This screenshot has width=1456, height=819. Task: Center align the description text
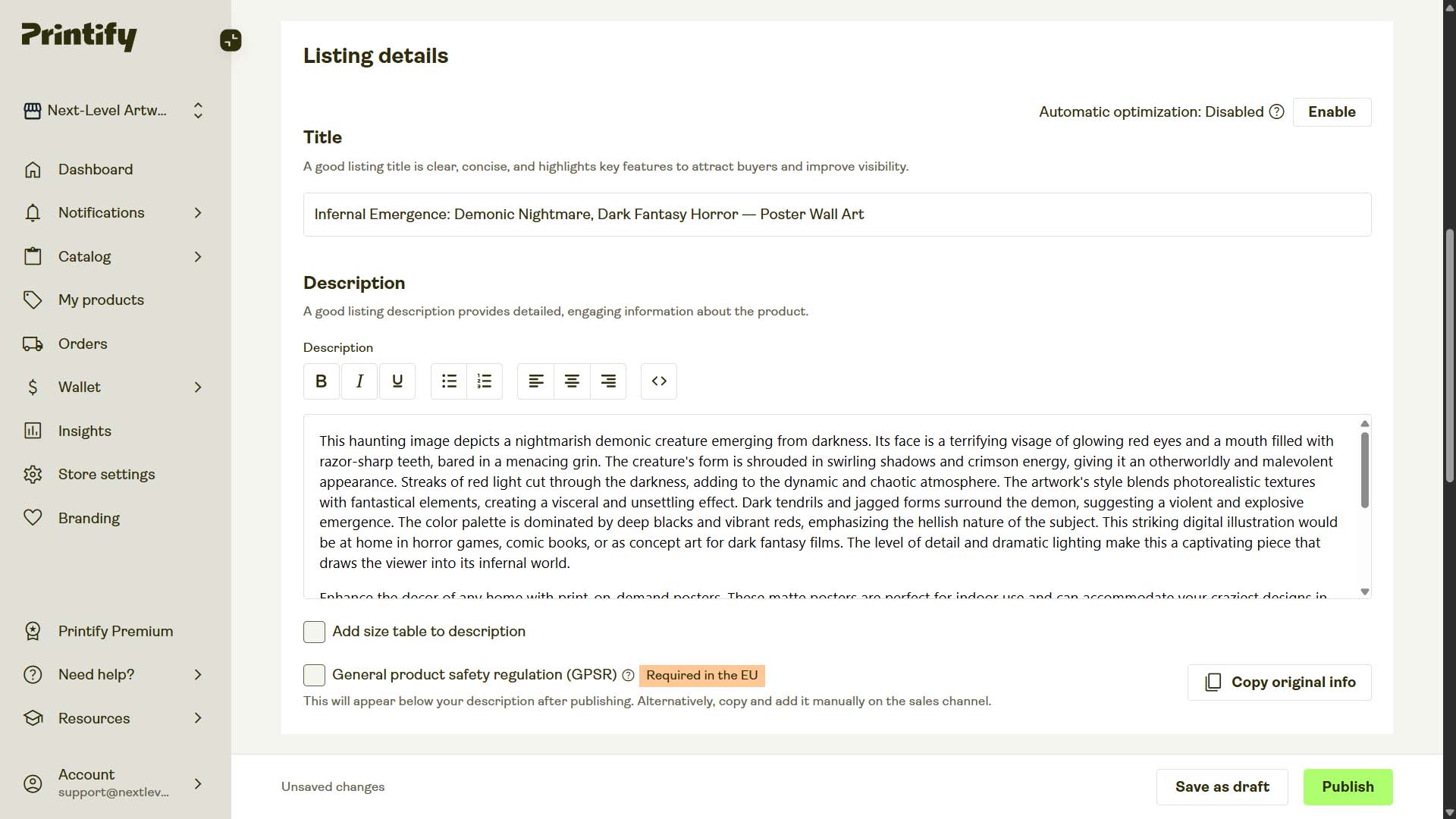pos(571,381)
